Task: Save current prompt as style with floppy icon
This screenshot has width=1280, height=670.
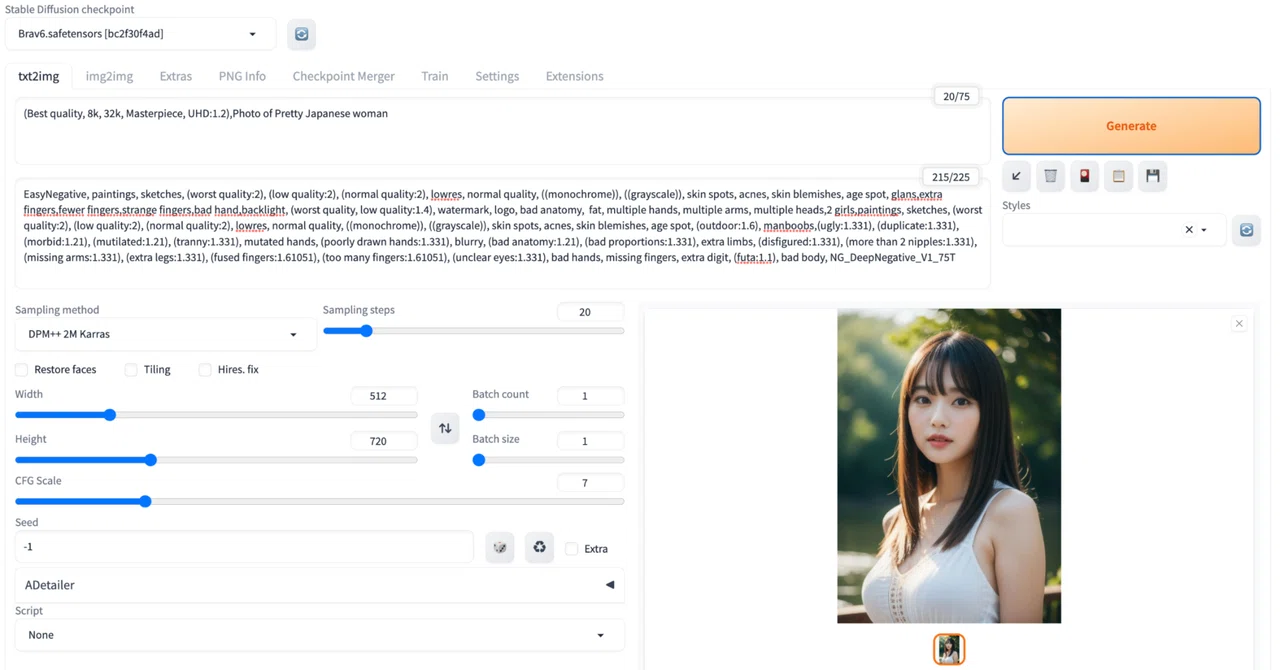Action: pyautogui.click(x=1153, y=176)
